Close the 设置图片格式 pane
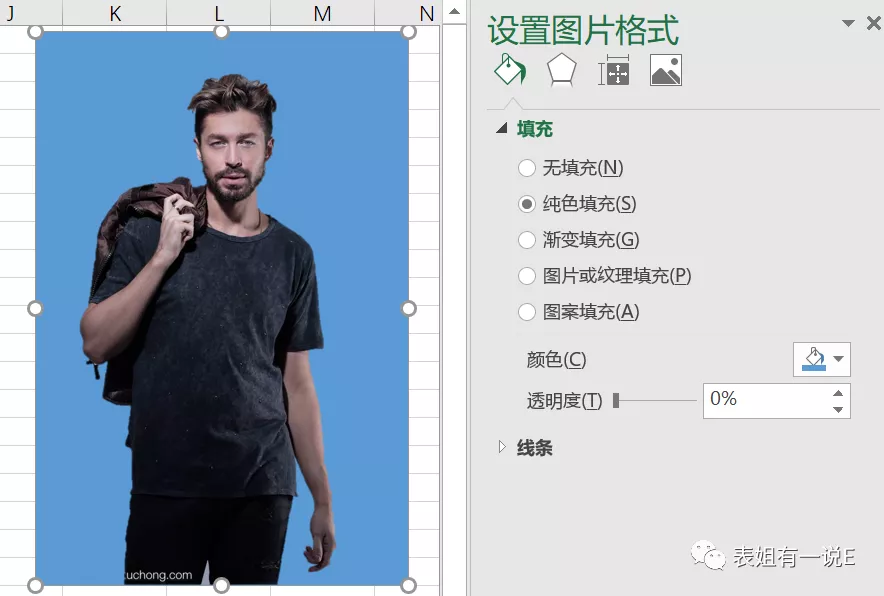884x596 pixels. click(874, 23)
